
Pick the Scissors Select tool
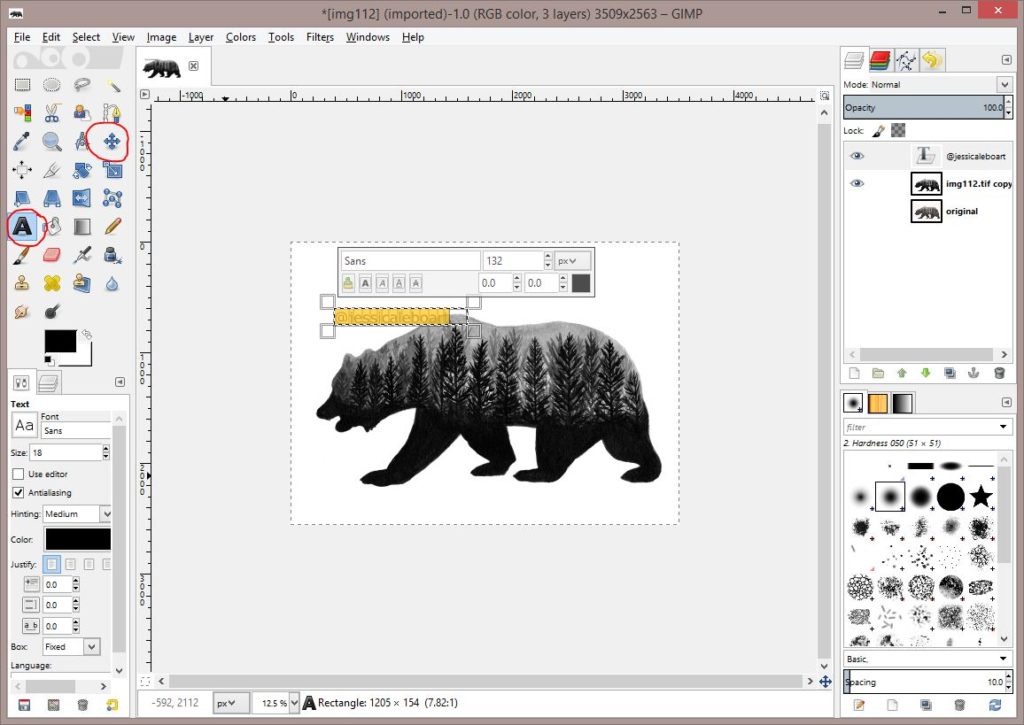pyautogui.click(x=52, y=113)
